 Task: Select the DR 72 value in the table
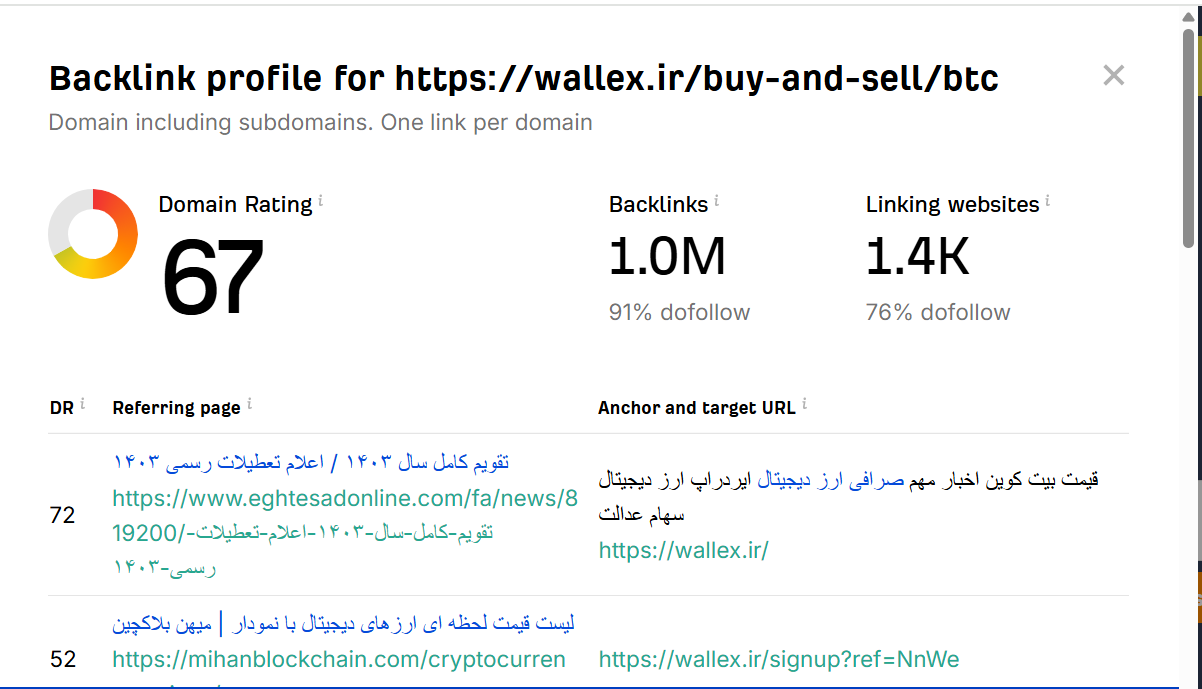[63, 515]
